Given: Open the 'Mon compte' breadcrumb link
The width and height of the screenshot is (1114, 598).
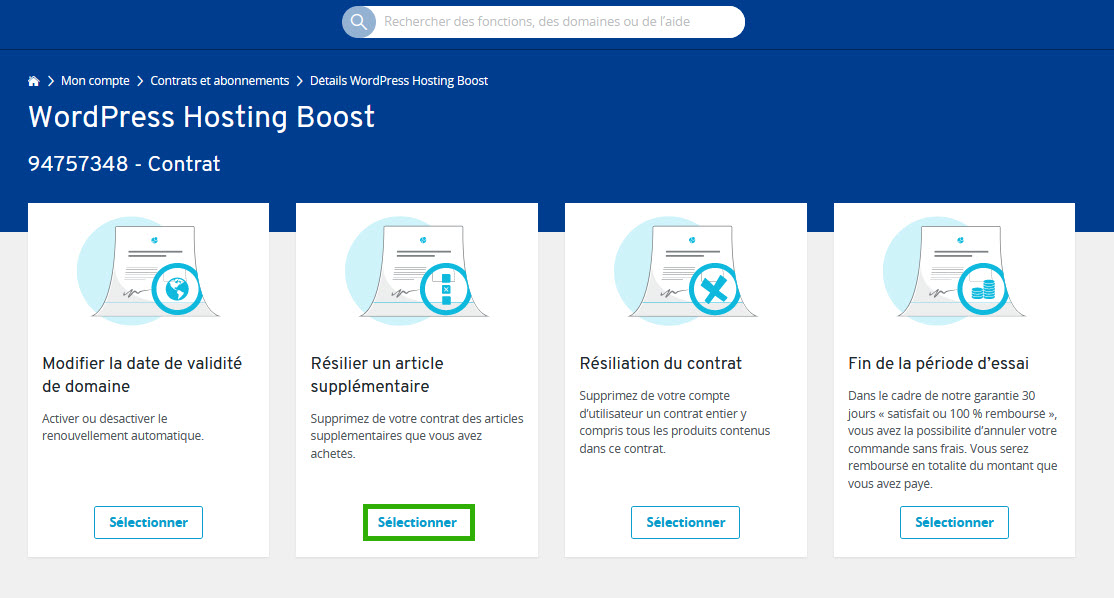Looking at the screenshot, I should (x=95, y=81).
